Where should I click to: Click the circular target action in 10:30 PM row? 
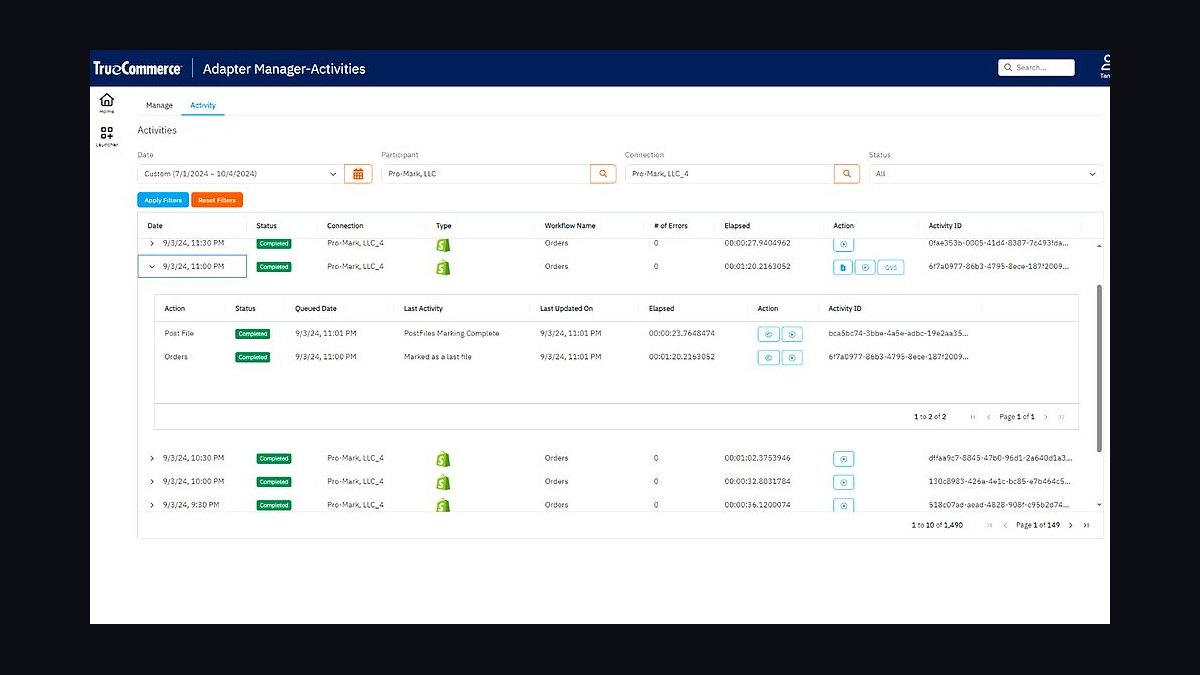click(x=843, y=459)
